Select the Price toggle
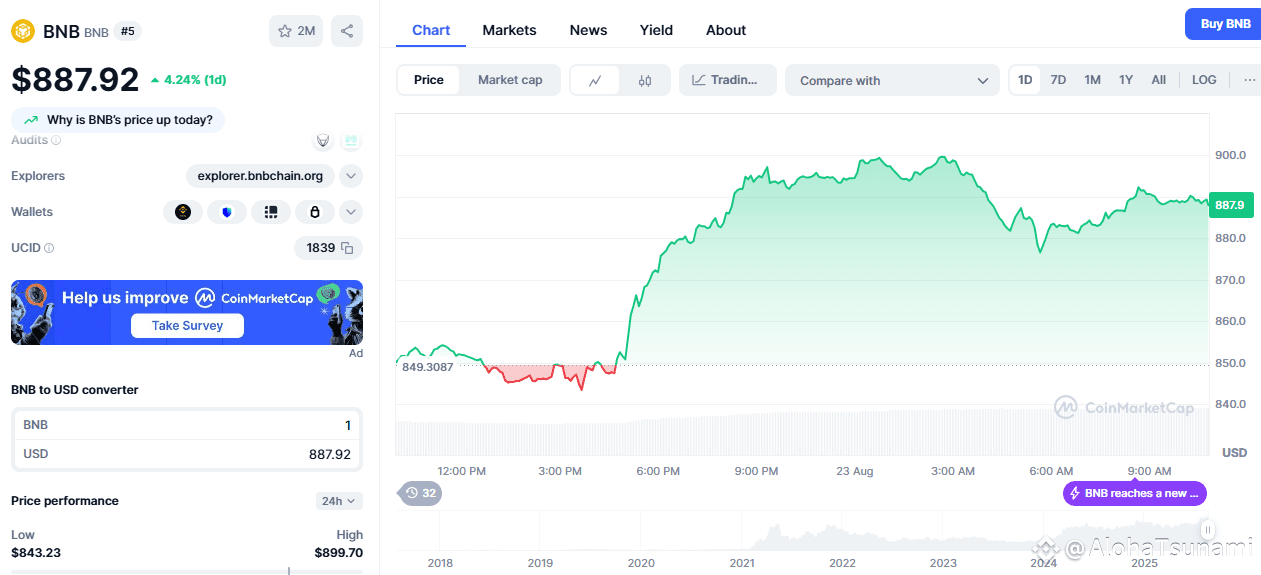The image size is (1261, 575). (429, 80)
